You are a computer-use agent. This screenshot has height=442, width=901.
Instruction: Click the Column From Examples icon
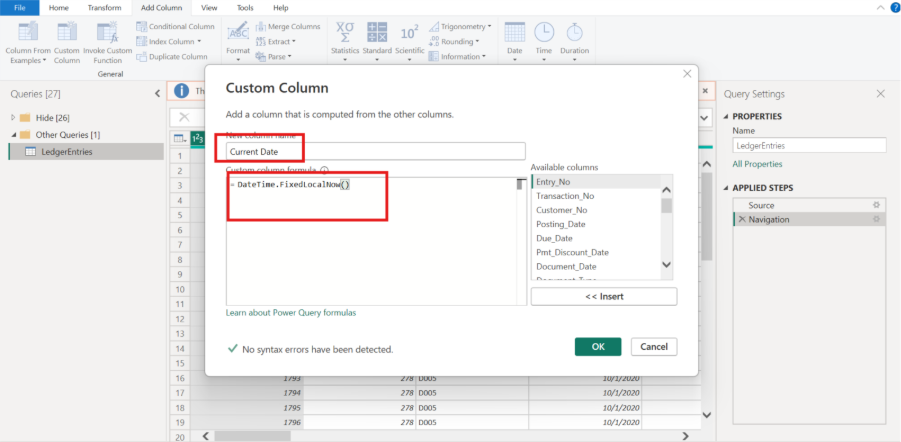(x=26, y=31)
